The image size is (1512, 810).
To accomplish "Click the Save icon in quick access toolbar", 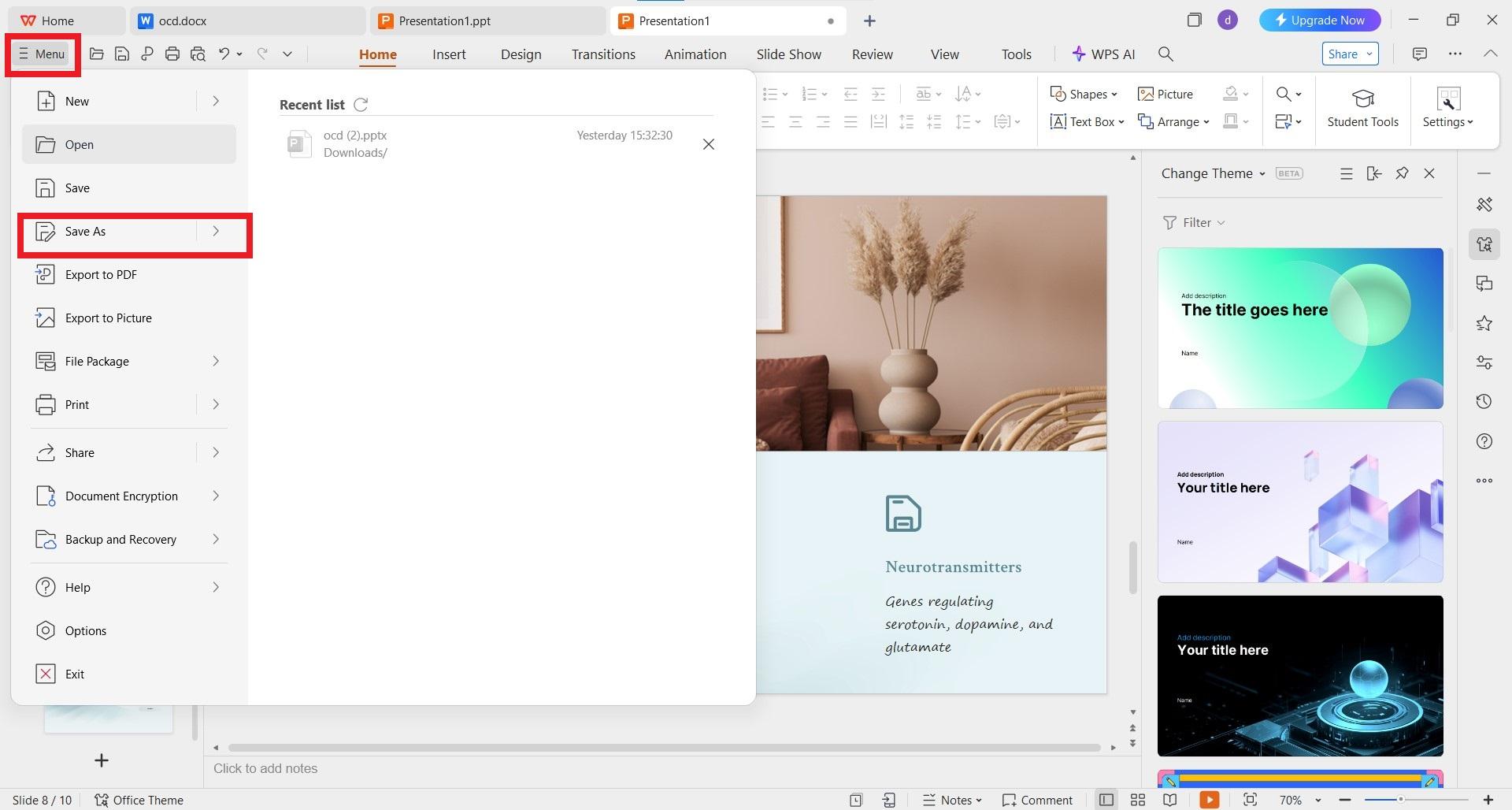I will [122, 54].
